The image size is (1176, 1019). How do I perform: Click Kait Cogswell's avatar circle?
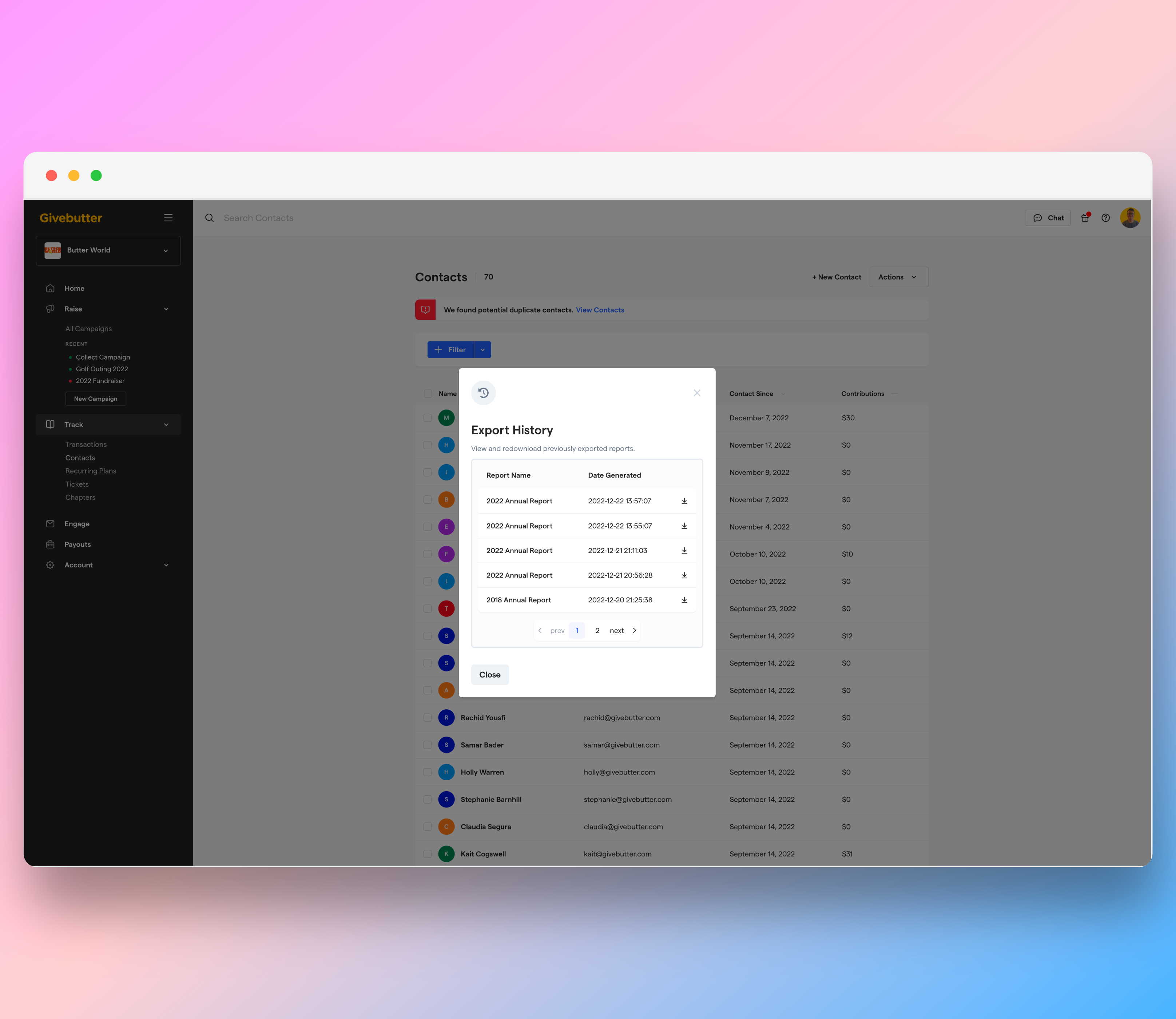446,854
